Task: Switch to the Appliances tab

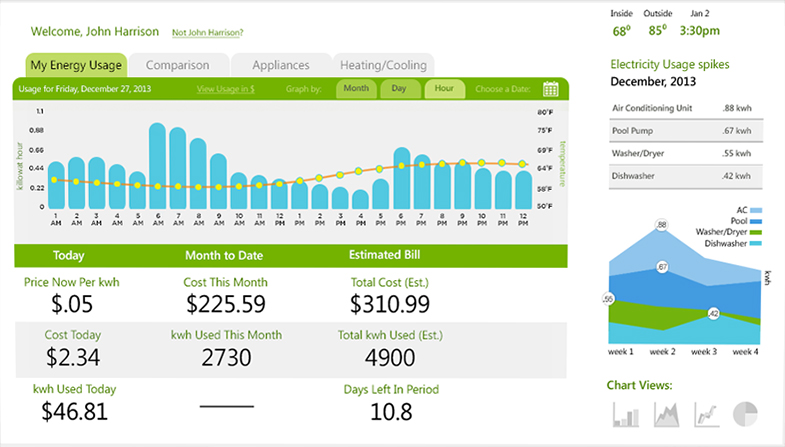Action: pyautogui.click(x=279, y=65)
